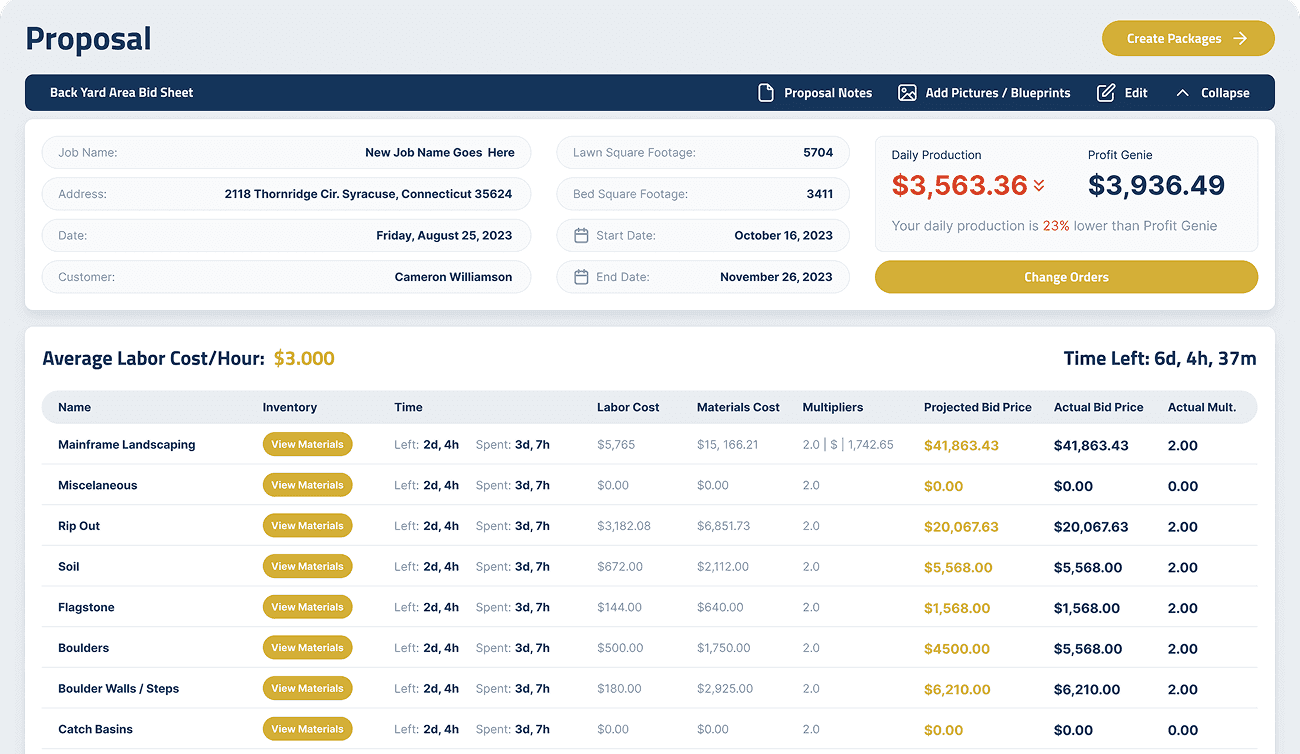Viewport: 1300px width, 754px height.
Task: Click the End Date calendar icon
Action: tap(581, 277)
